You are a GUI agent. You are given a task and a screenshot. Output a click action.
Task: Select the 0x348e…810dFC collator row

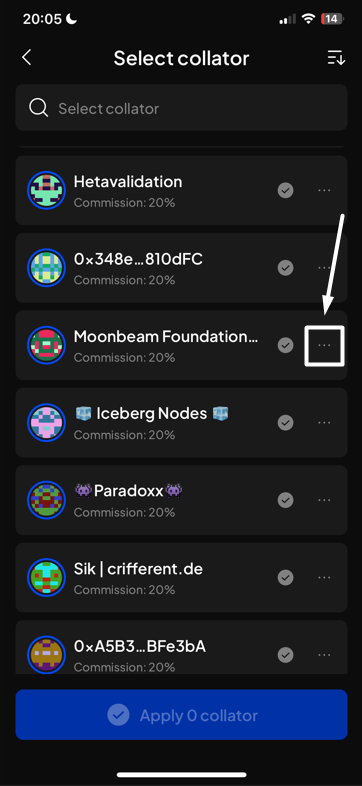(x=181, y=268)
